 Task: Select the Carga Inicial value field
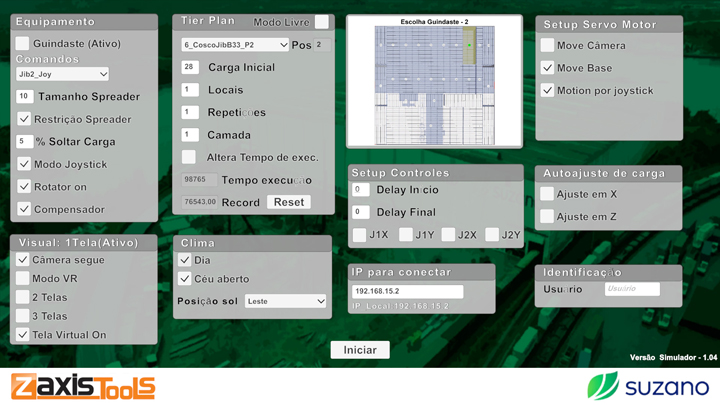pos(190,67)
